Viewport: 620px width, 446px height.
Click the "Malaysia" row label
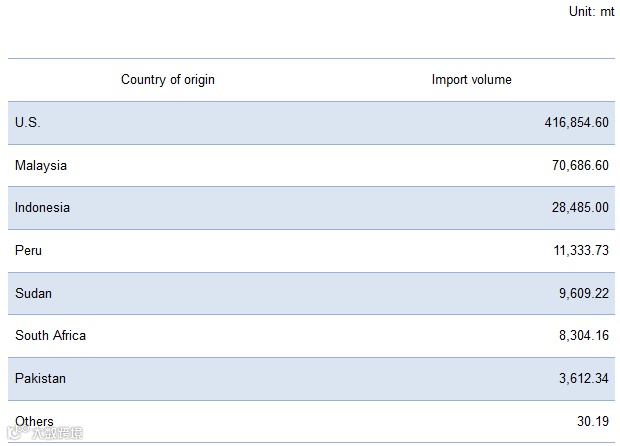(x=41, y=166)
